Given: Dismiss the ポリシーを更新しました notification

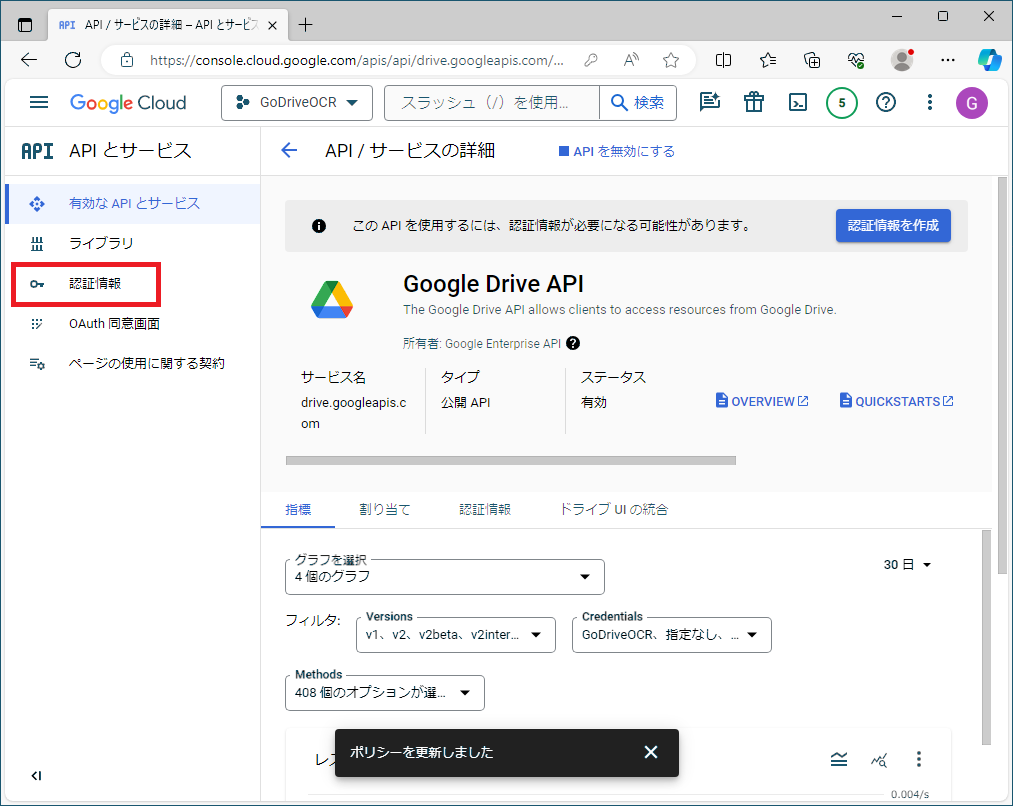Looking at the screenshot, I should 651,752.
